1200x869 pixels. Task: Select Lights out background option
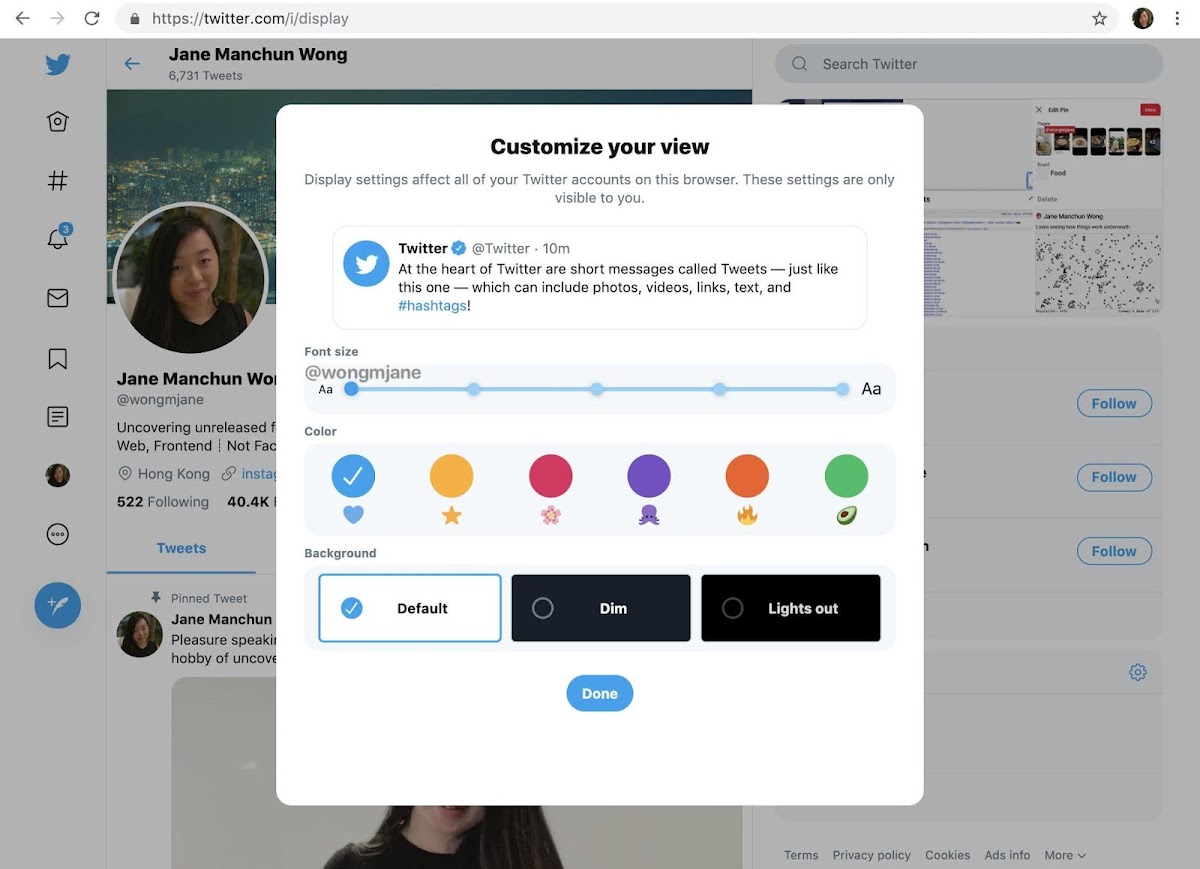pos(791,608)
